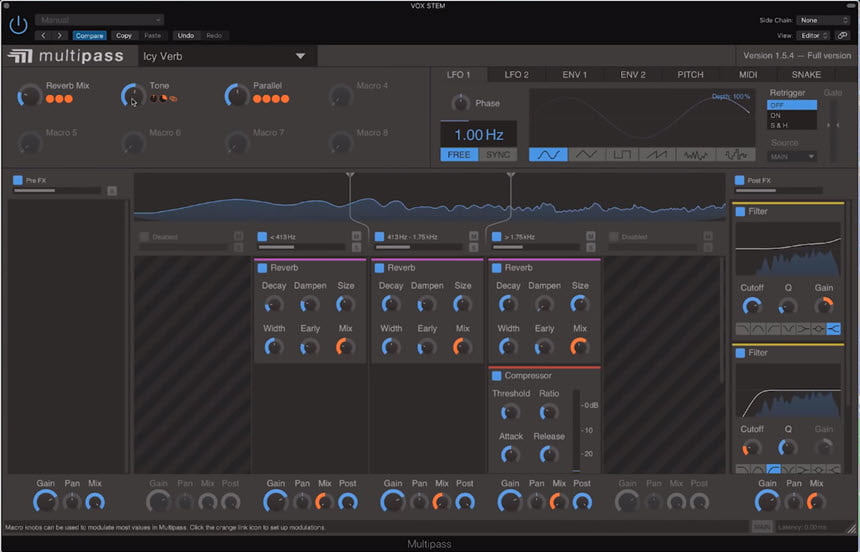Click the Copy button

[124, 36]
